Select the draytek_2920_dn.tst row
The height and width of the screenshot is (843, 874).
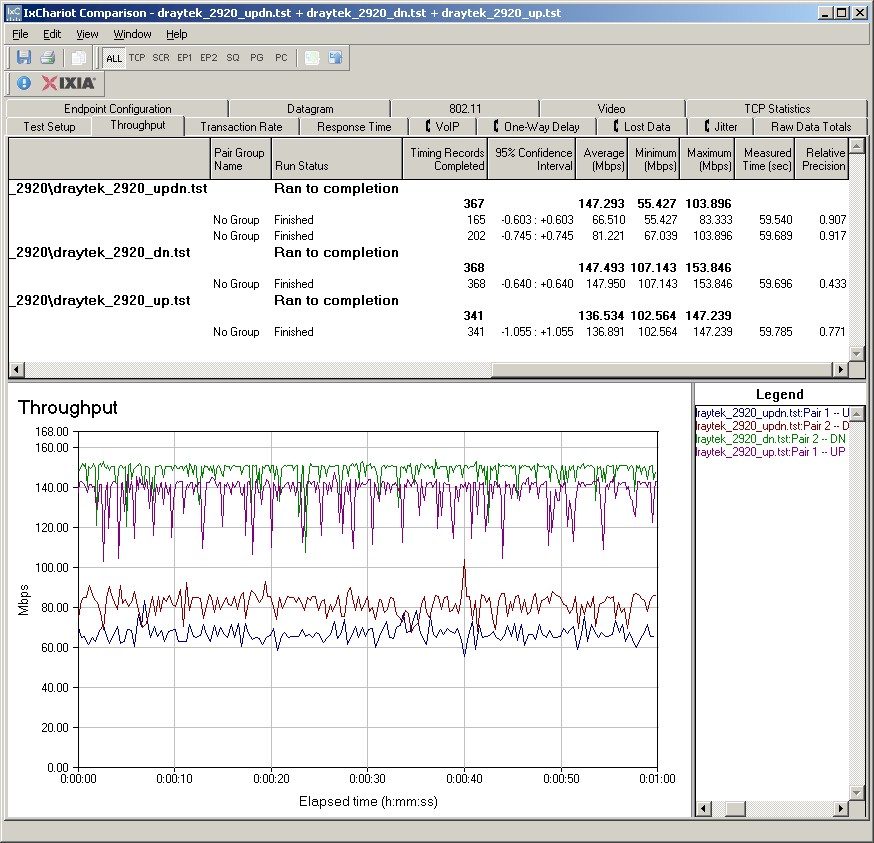pyautogui.click(x=428, y=253)
